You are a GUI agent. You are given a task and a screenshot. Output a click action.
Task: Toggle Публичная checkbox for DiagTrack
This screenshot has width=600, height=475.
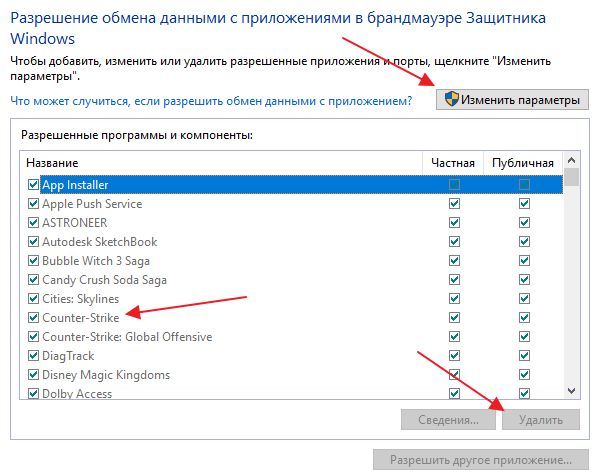click(524, 356)
